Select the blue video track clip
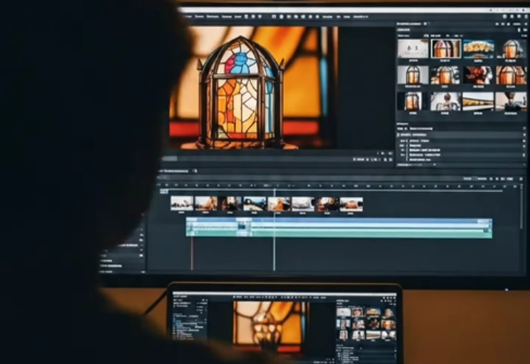Viewport: 530px width, 364px height. (339, 223)
